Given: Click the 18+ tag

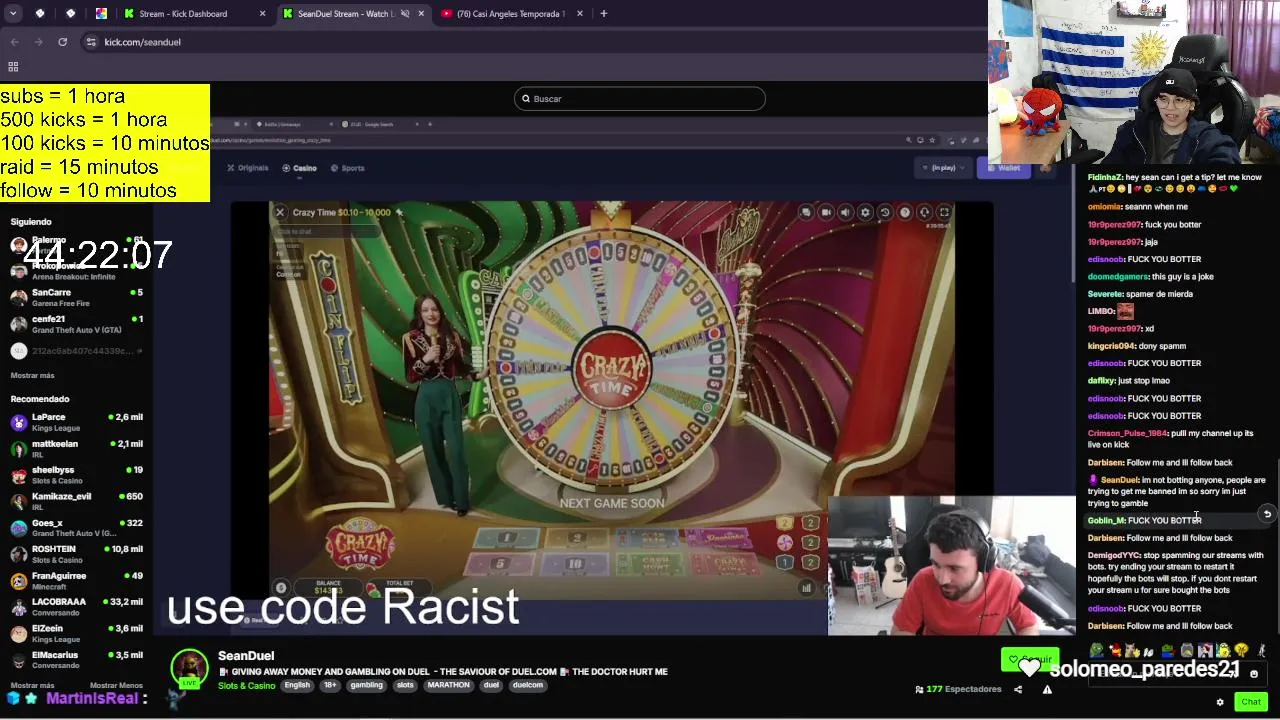Looking at the screenshot, I should coord(330,686).
